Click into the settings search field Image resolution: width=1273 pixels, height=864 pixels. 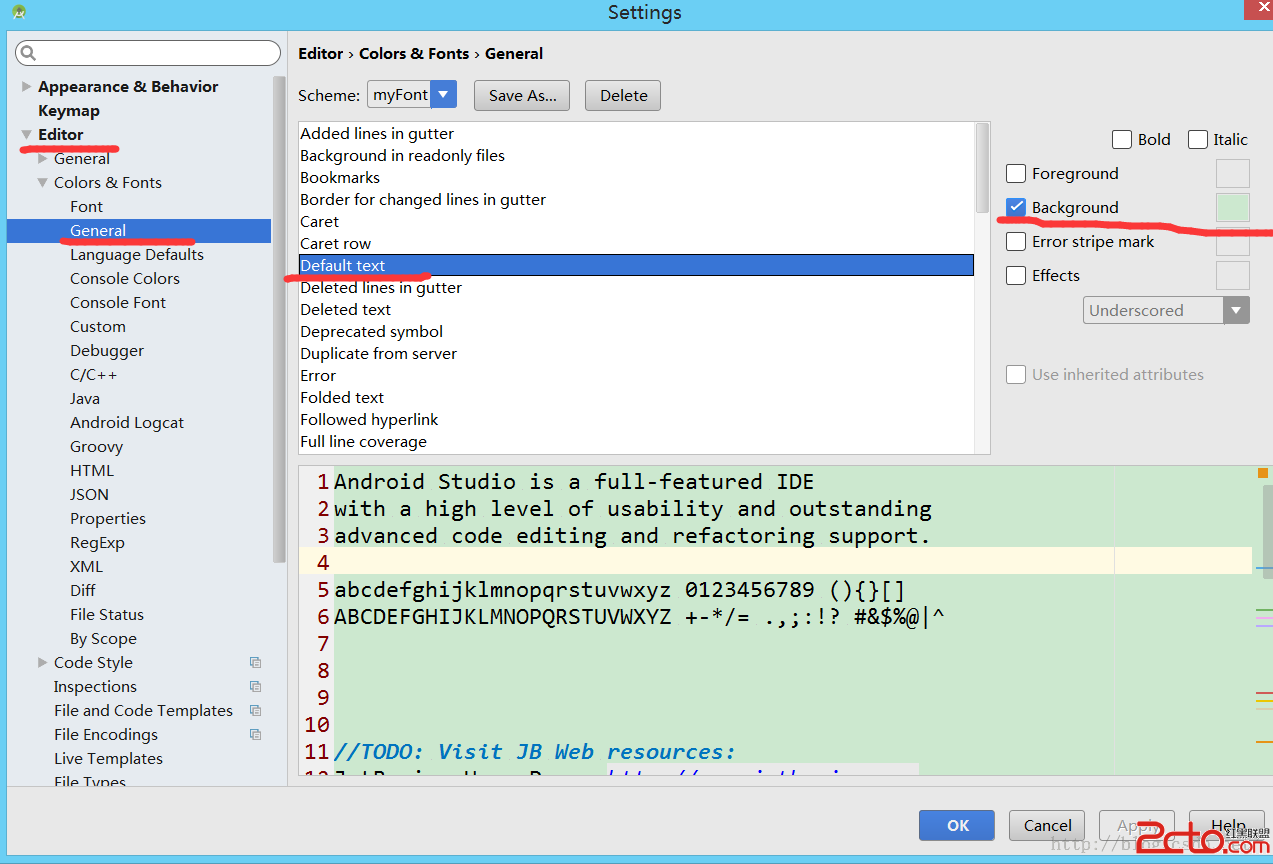[x=155, y=53]
